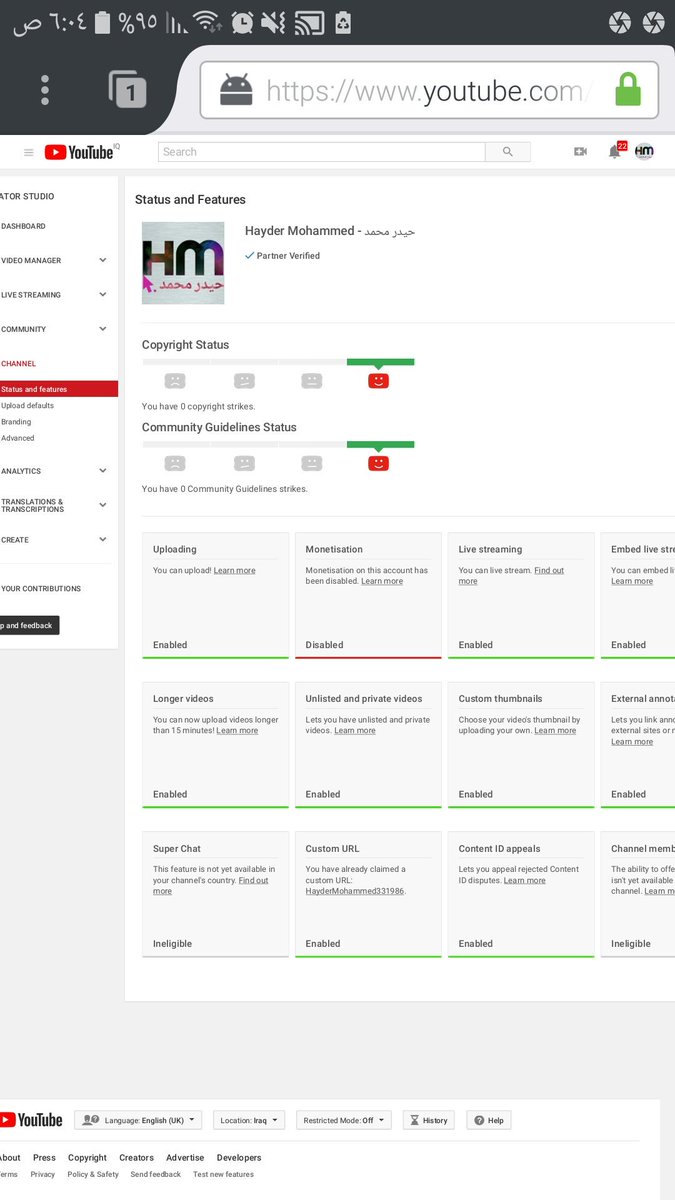Click the HM channel profile picture
The height and width of the screenshot is (1200, 675).
click(183, 263)
